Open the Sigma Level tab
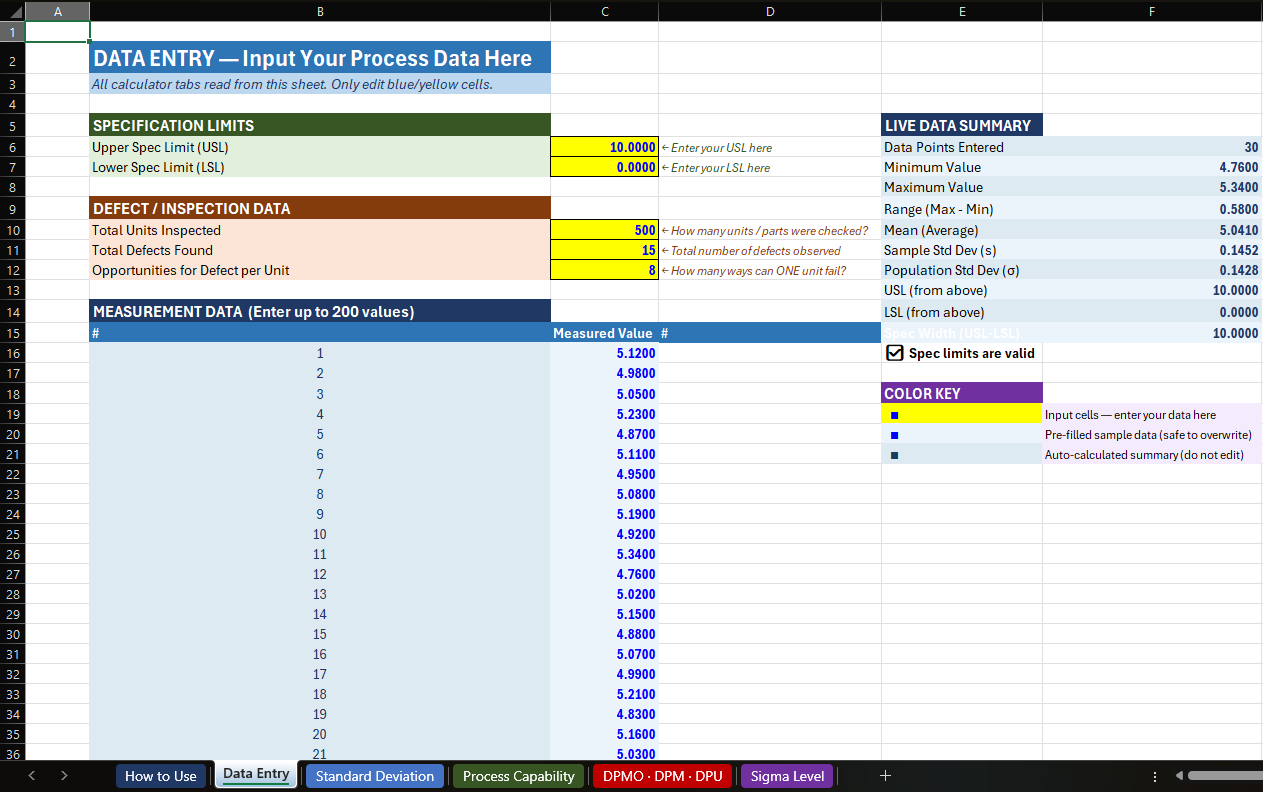 tap(787, 775)
